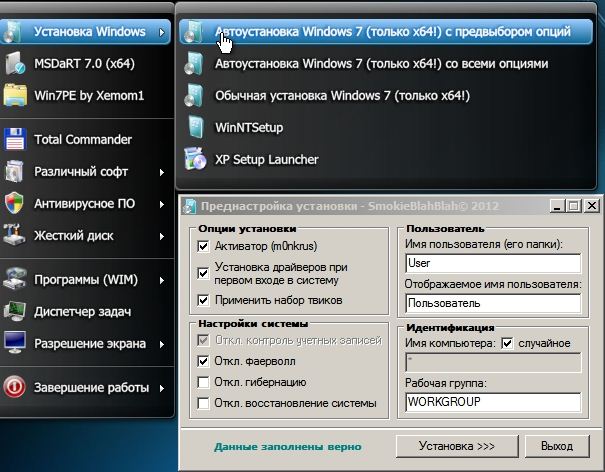Viewport: 605px width, 472px height.
Task: Open Диспетчер задач icon
Action: point(16,310)
